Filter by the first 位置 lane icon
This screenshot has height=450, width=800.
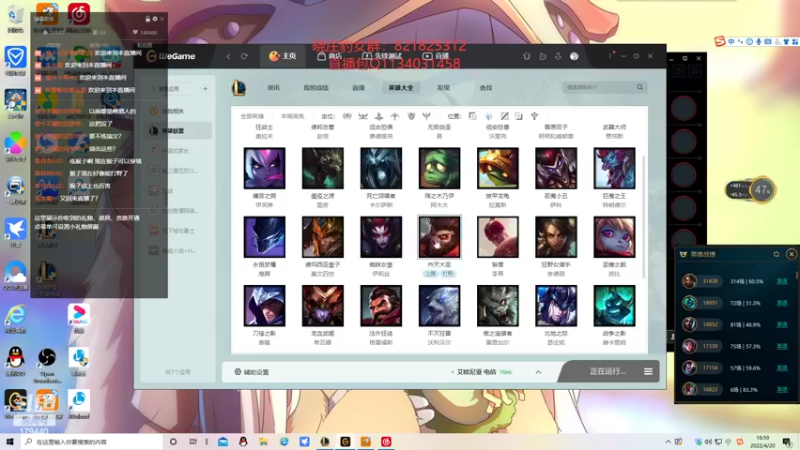coord(472,116)
